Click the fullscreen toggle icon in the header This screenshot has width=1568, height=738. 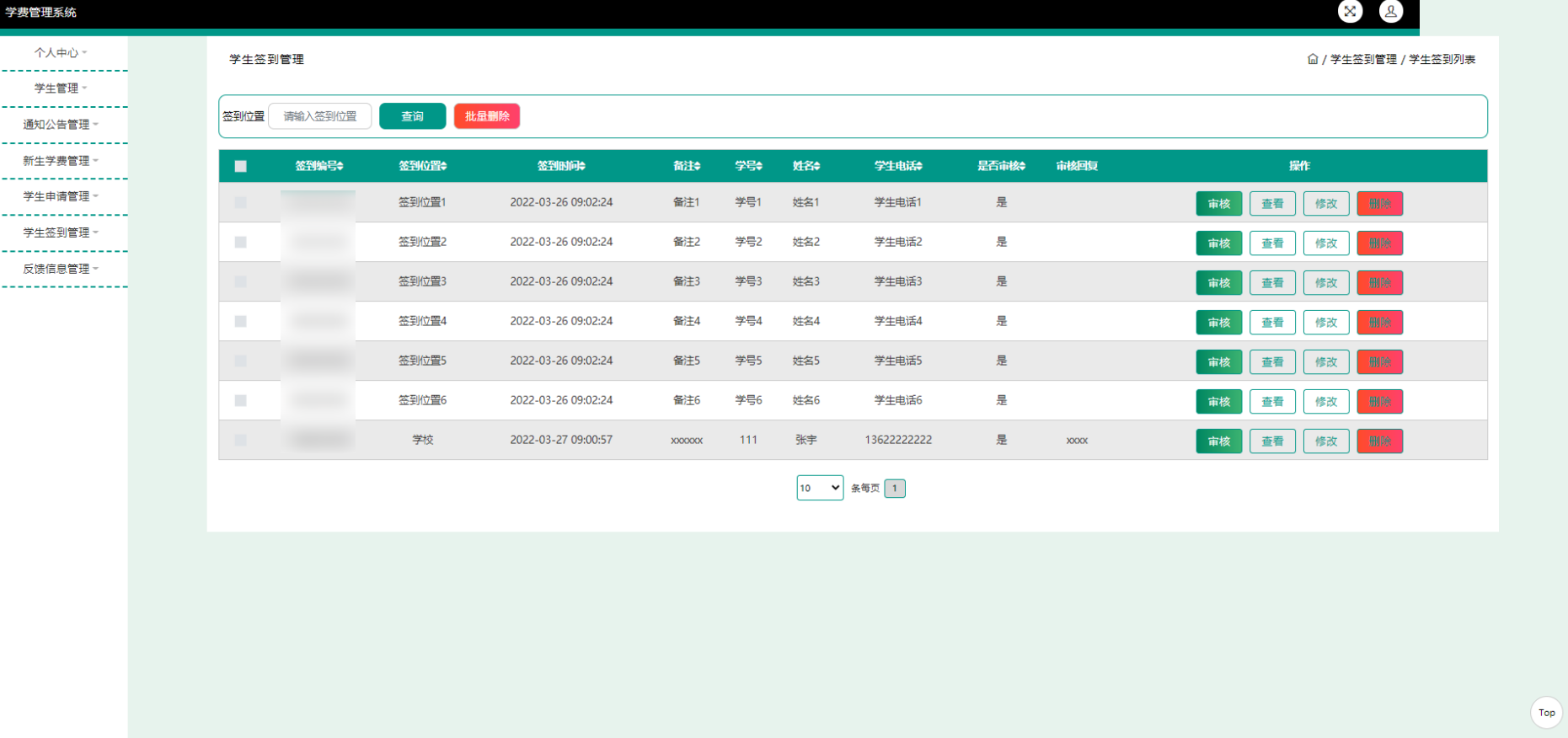click(1350, 11)
